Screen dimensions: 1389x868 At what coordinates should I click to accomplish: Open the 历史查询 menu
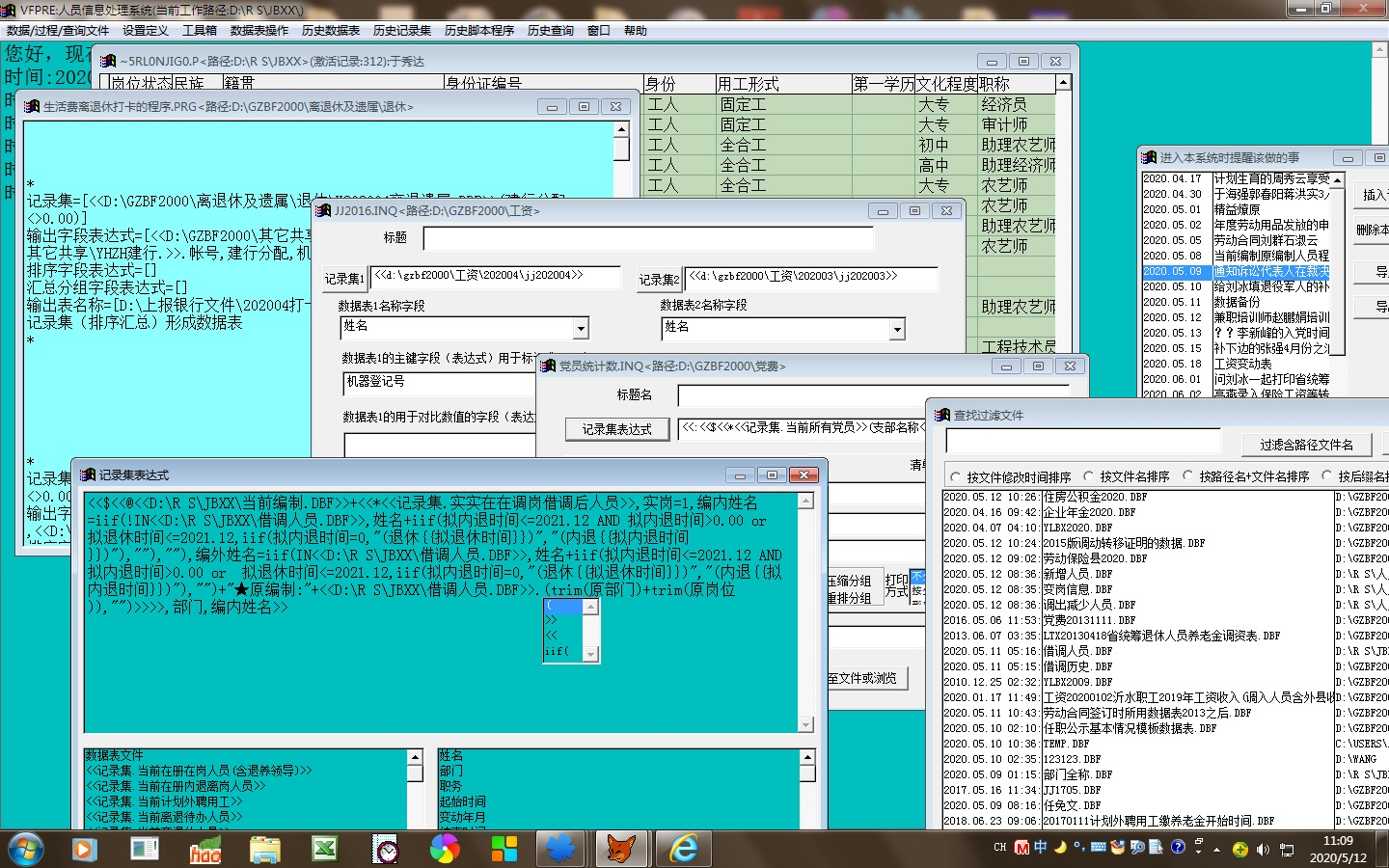pyautogui.click(x=550, y=31)
